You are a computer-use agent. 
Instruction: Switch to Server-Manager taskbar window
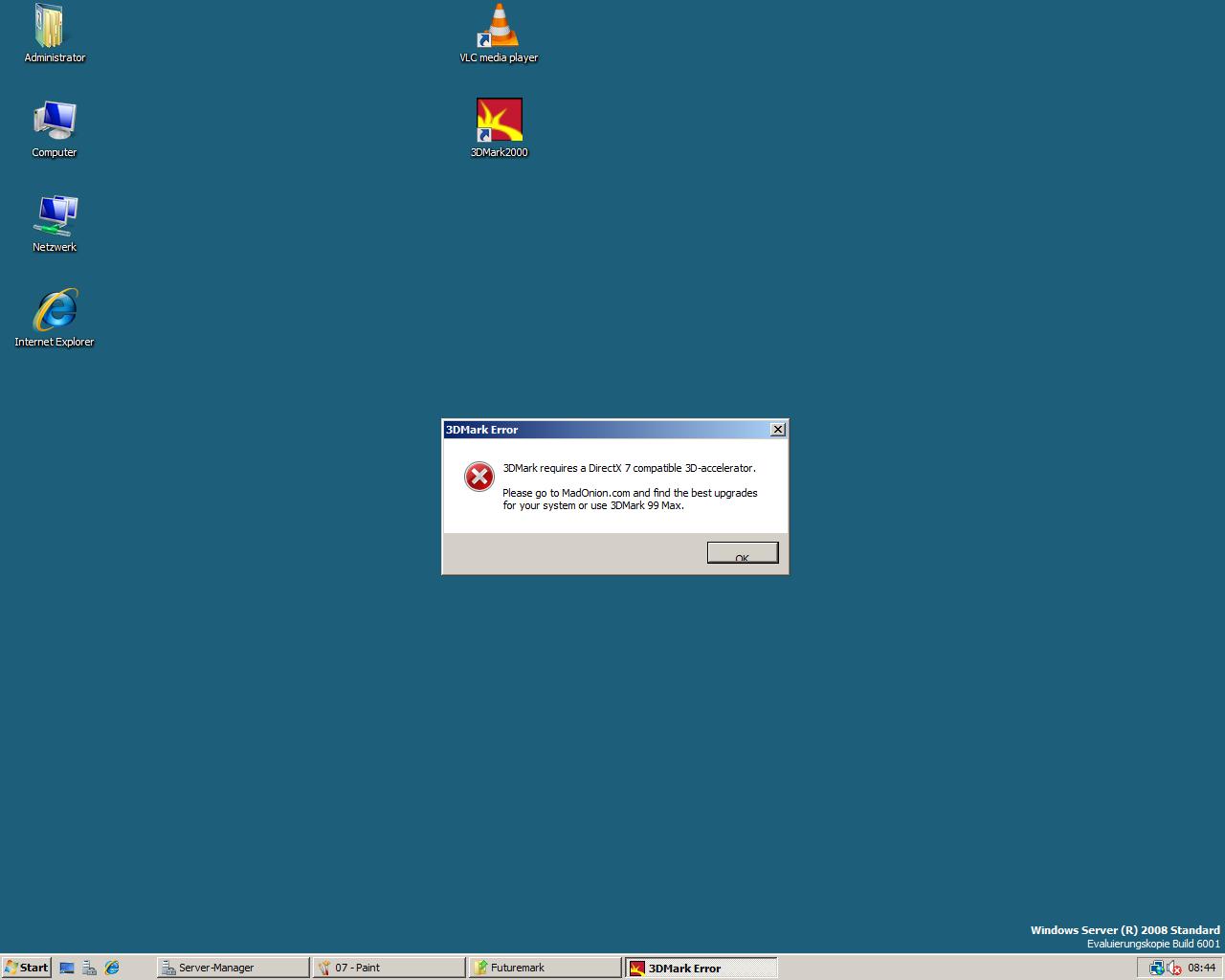click(x=233, y=968)
